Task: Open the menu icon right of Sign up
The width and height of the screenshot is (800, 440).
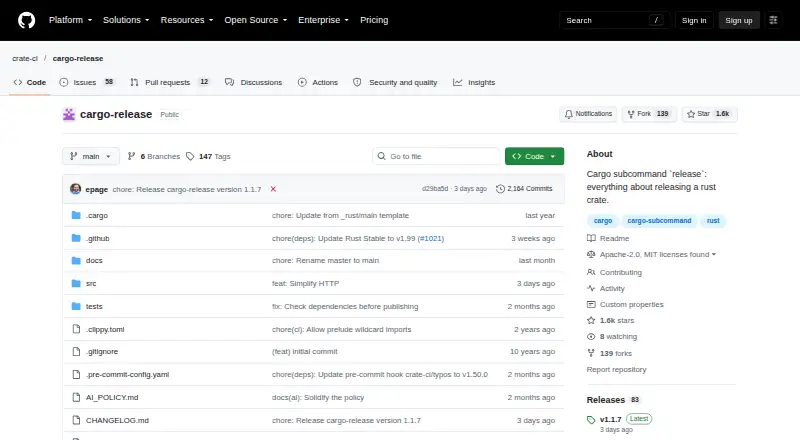Action: coord(773,20)
